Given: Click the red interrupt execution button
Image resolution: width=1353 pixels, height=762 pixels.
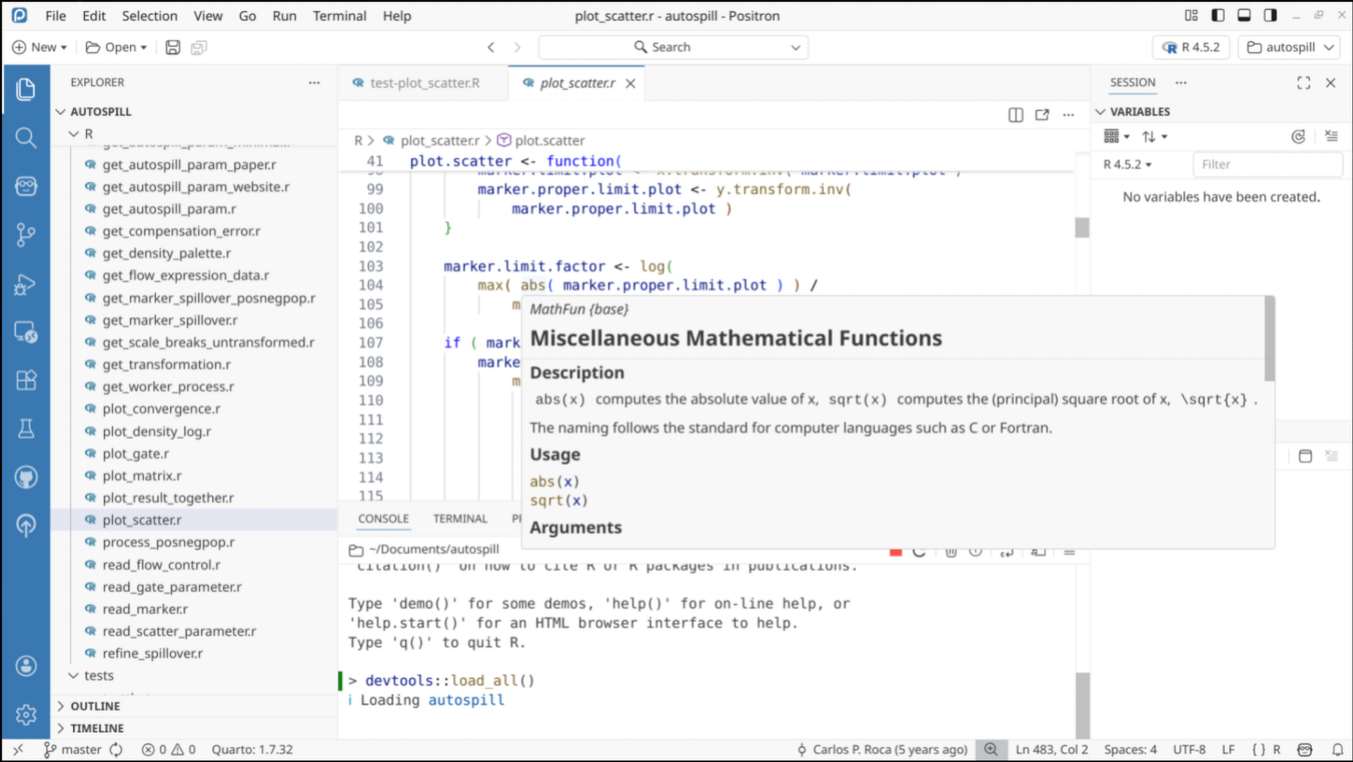Looking at the screenshot, I should (x=896, y=551).
